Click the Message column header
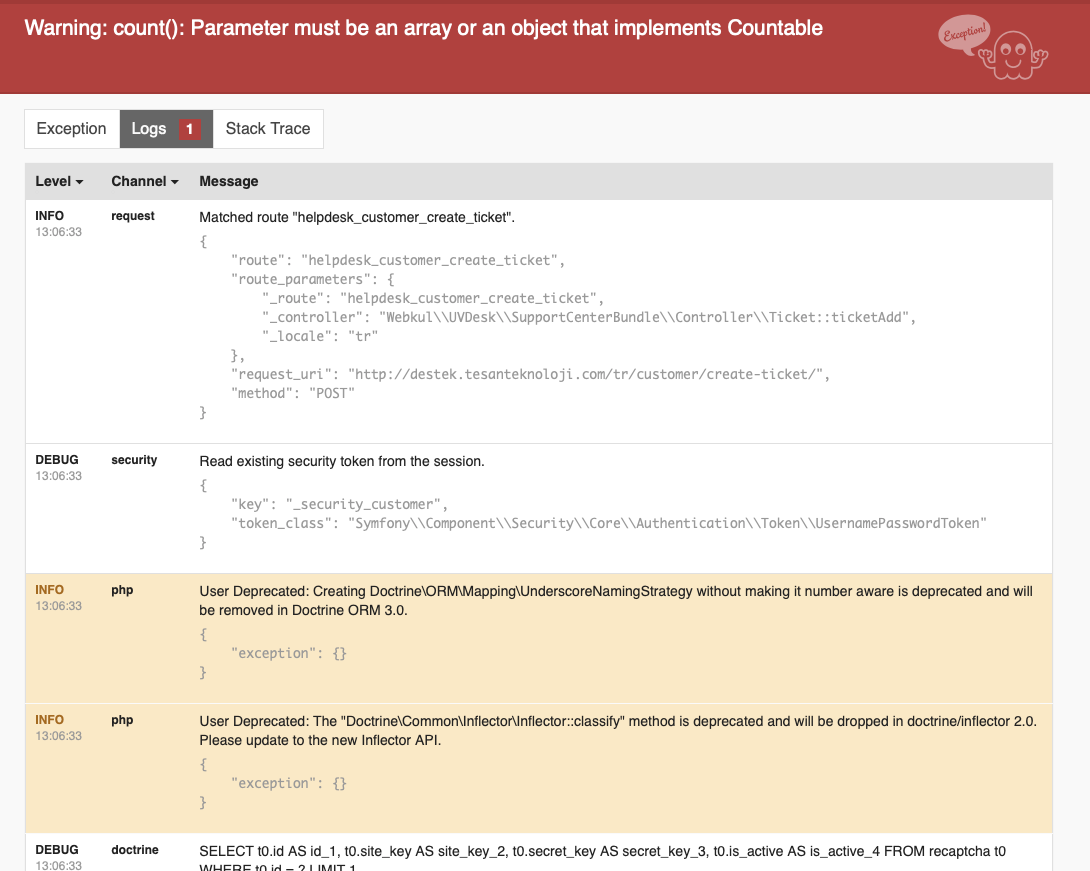This screenshot has width=1090, height=871. pyautogui.click(x=229, y=181)
